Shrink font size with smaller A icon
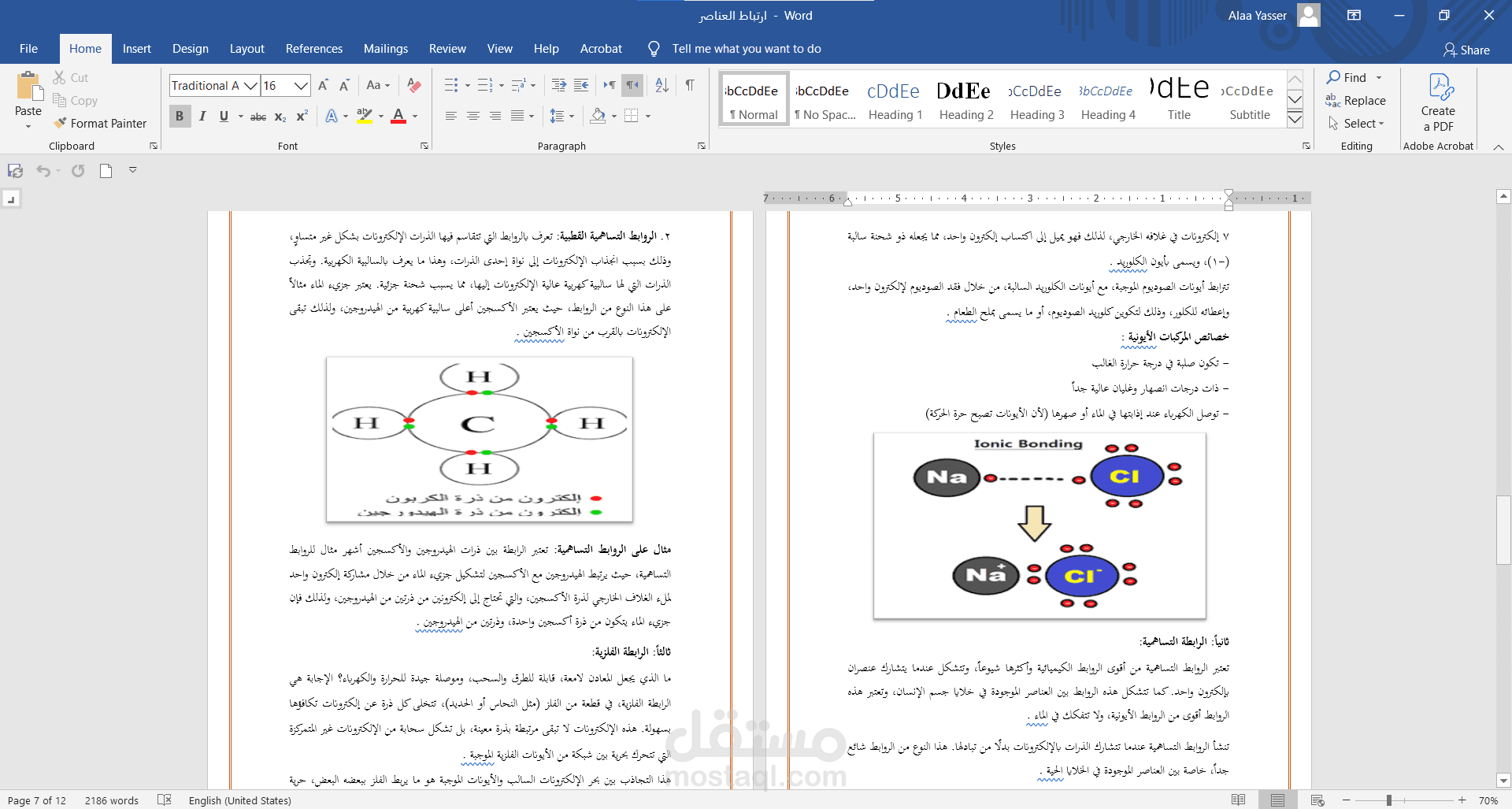The width and height of the screenshot is (1512, 809). pos(344,86)
